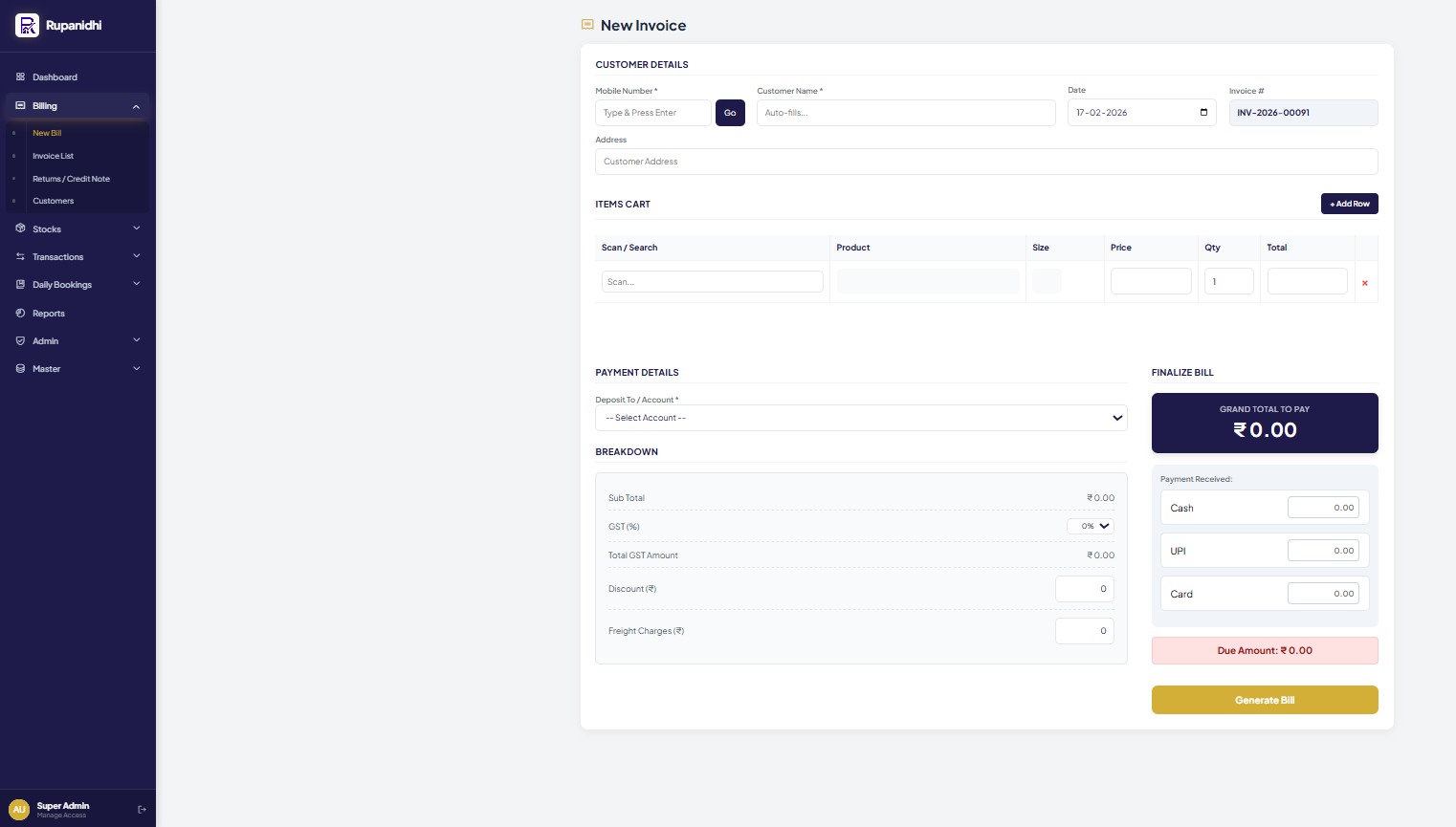1456x827 pixels.
Task: Open Dashboard from the sidebar icon
Action: [x=20, y=77]
